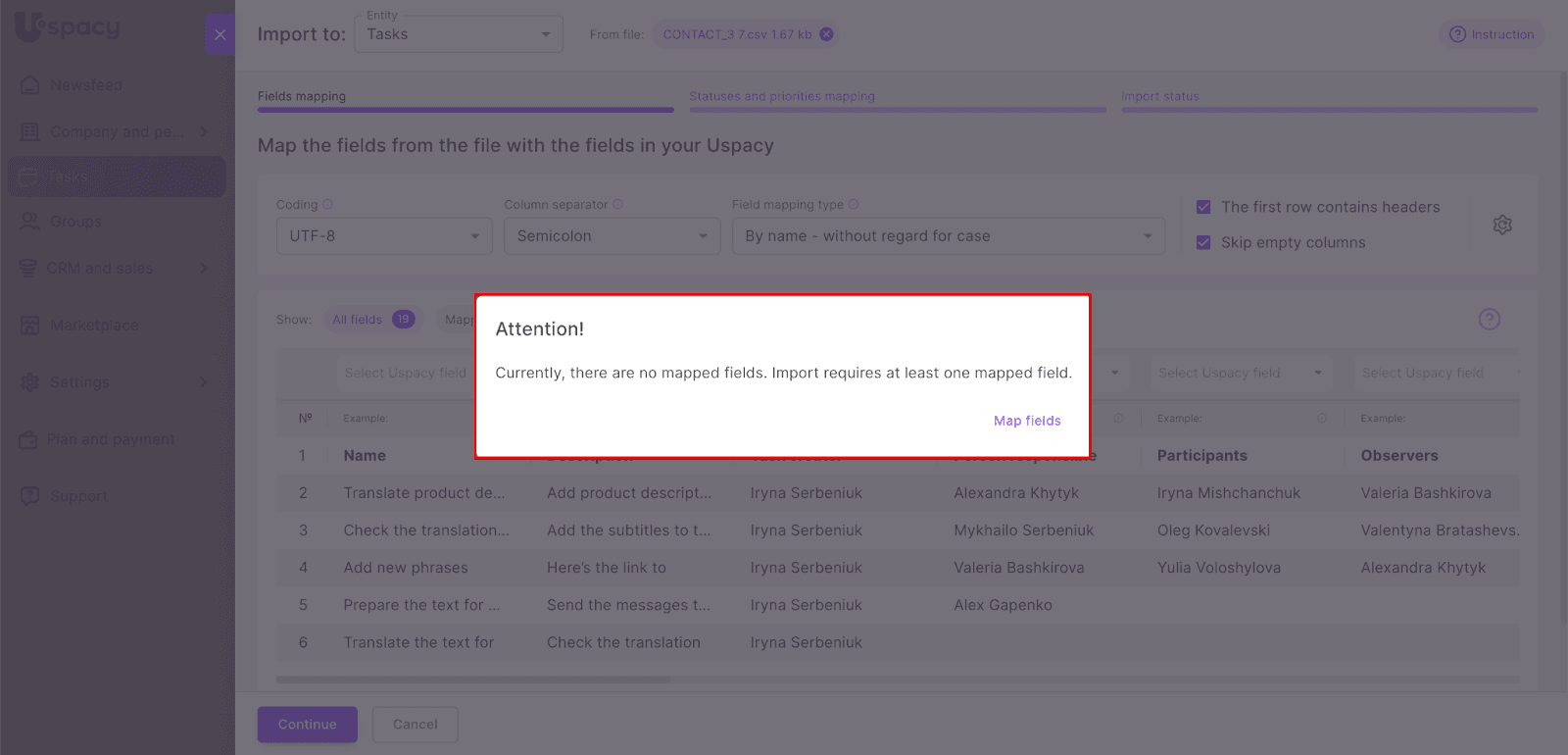Open the Instruction help button
Viewport: 1568px width, 755px height.
click(1492, 34)
